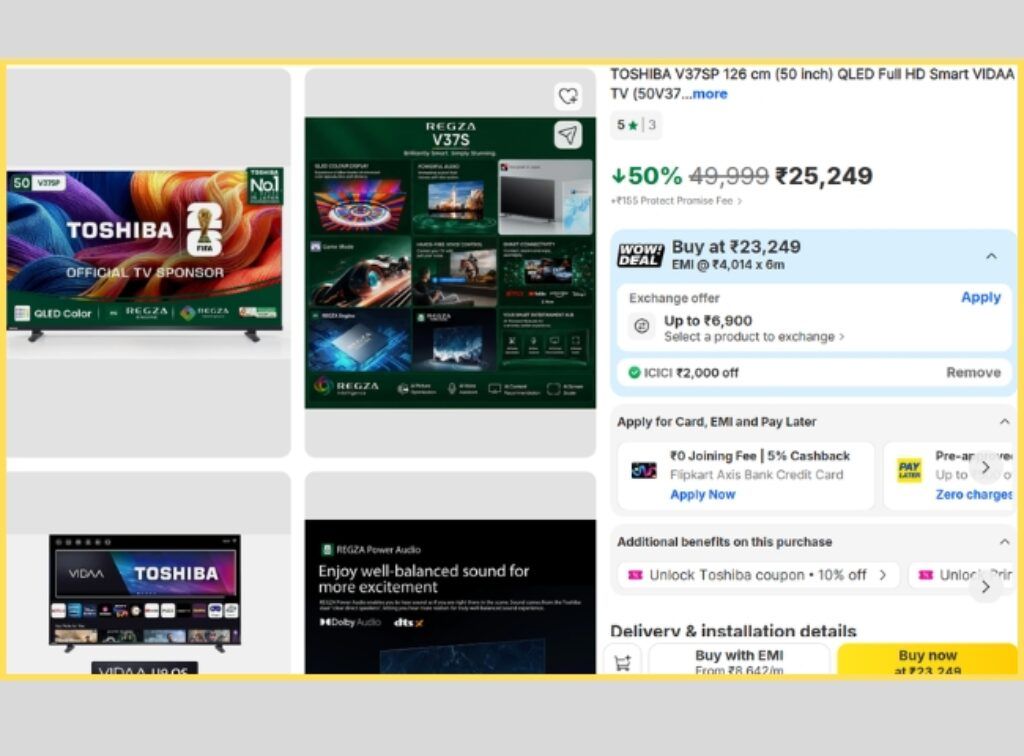This screenshot has height=756, width=1024.
Task: Share product using paper plane icon
Action: click(x=568, y=135)
